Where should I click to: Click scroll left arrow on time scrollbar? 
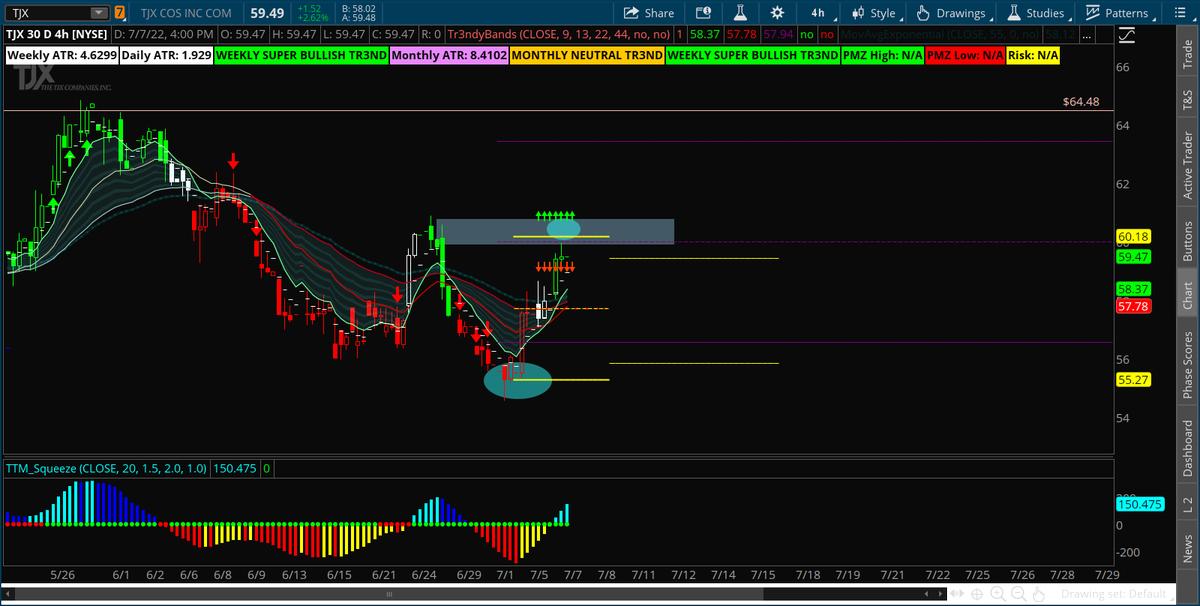[7, 595]
